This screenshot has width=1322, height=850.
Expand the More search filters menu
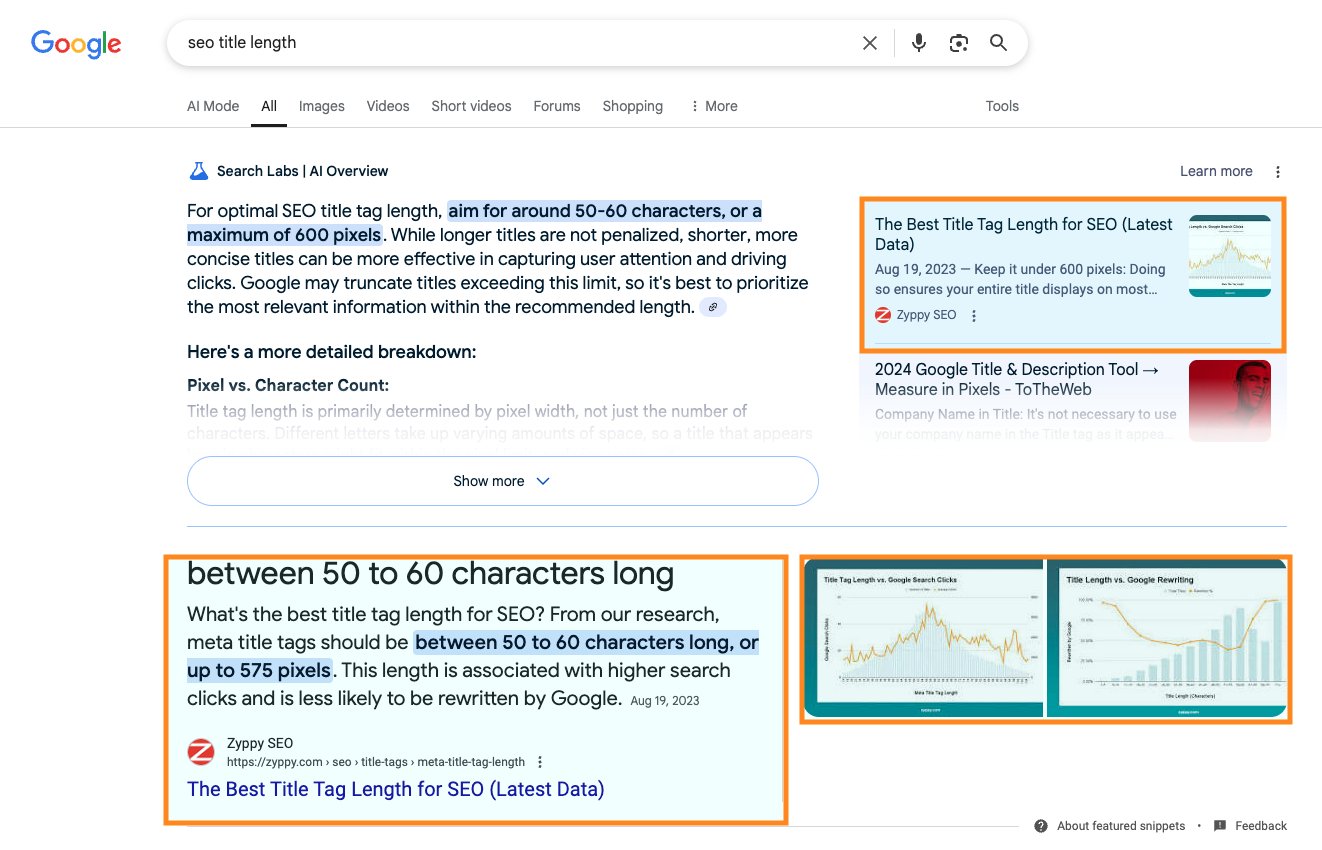tap(714, 106)
